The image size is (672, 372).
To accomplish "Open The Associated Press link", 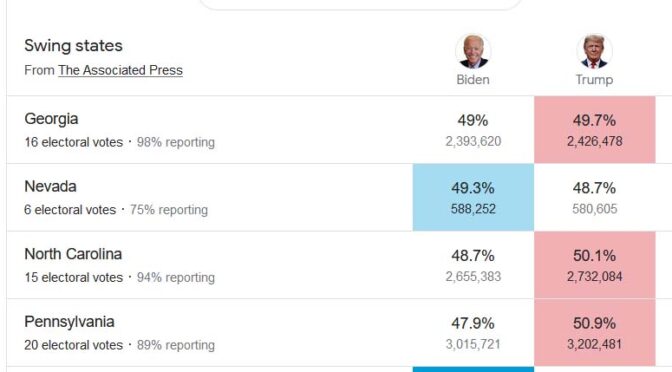I will [x=120, y=70].
